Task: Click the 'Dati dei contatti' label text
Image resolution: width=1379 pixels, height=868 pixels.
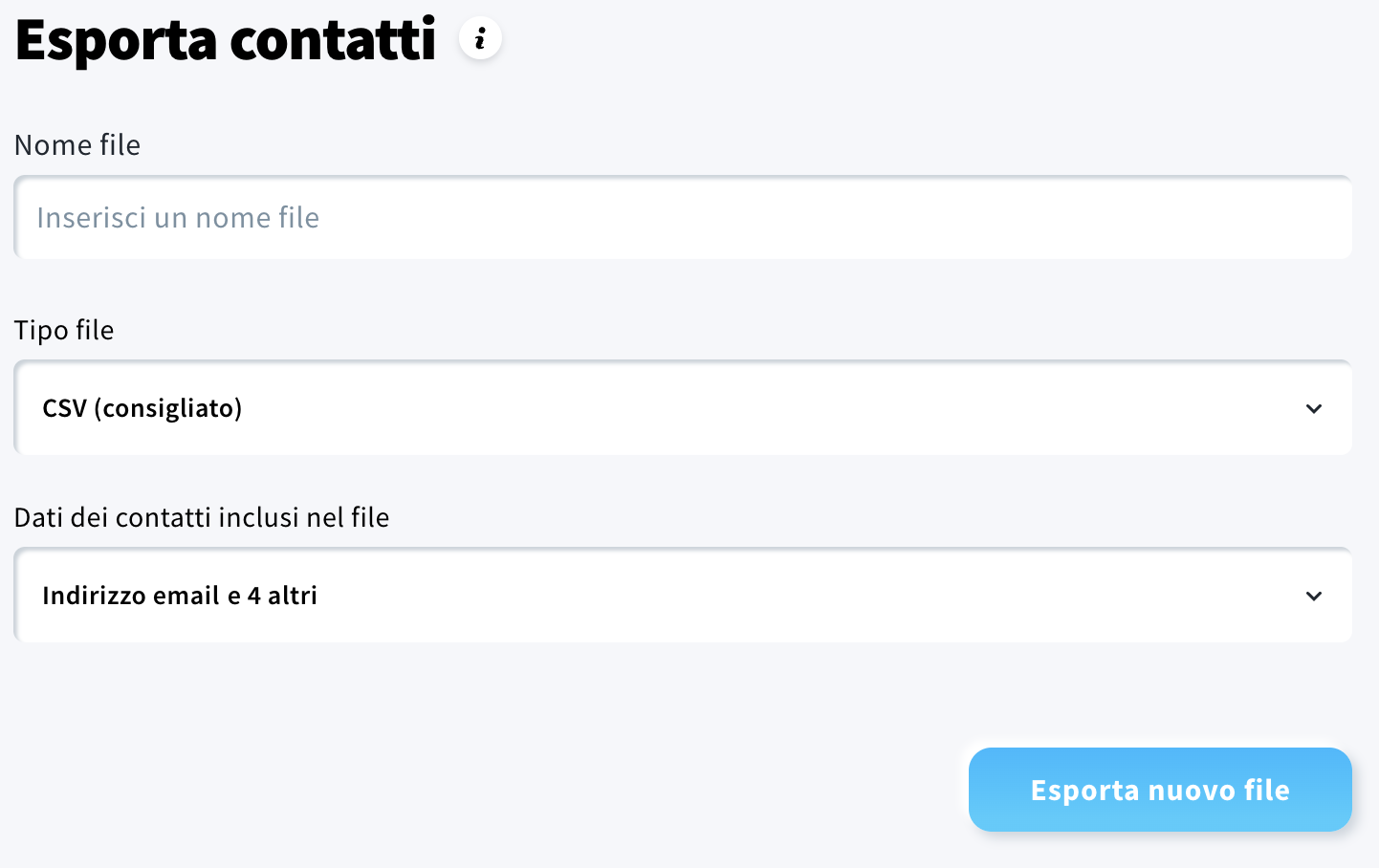Action: [202, 517]
